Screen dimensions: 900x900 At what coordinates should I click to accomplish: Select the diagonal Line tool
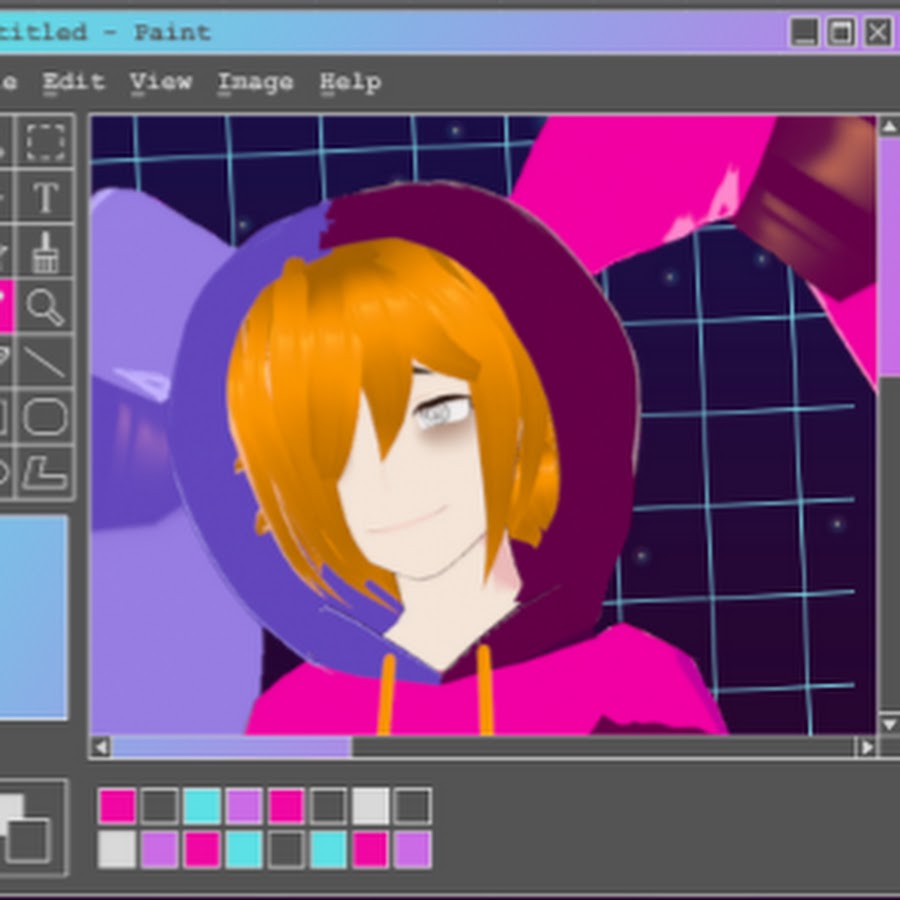[x=45, y=362]
